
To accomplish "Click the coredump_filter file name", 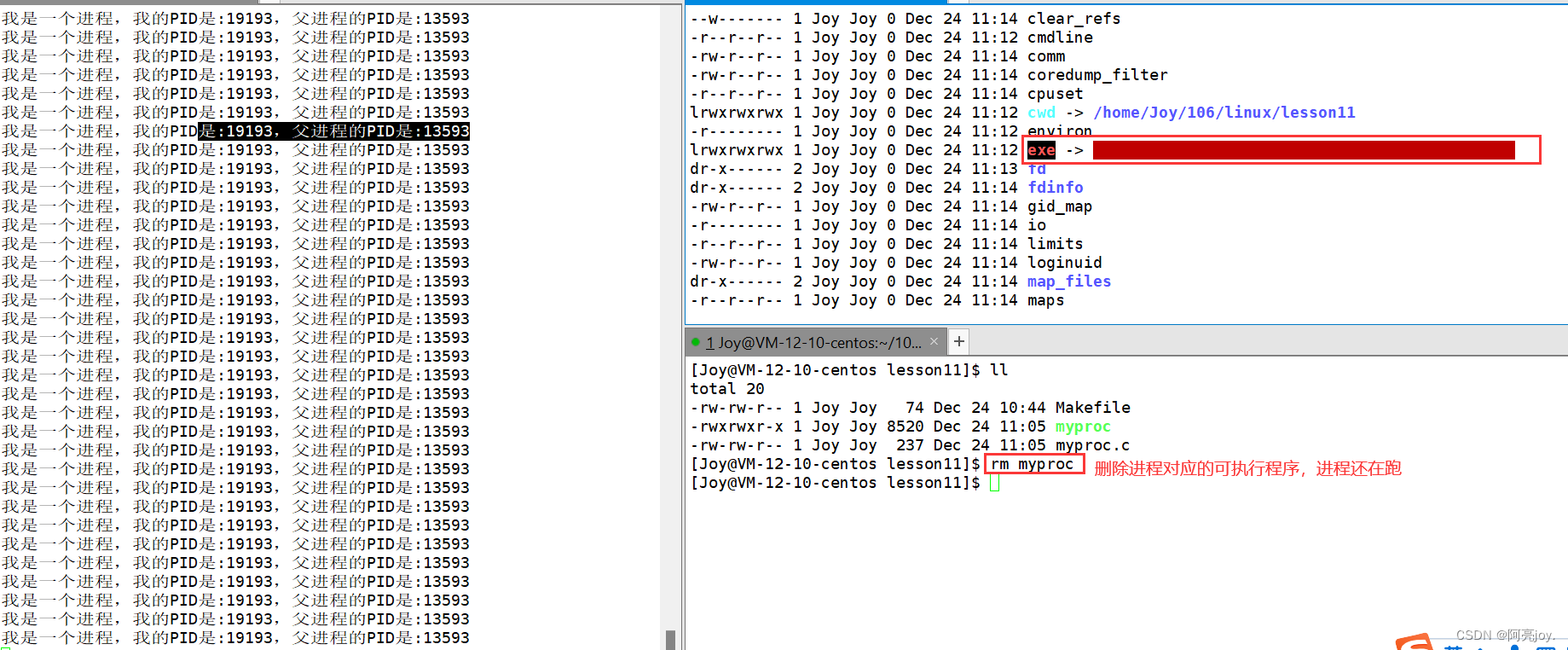I will click(x=1097, y=74).
